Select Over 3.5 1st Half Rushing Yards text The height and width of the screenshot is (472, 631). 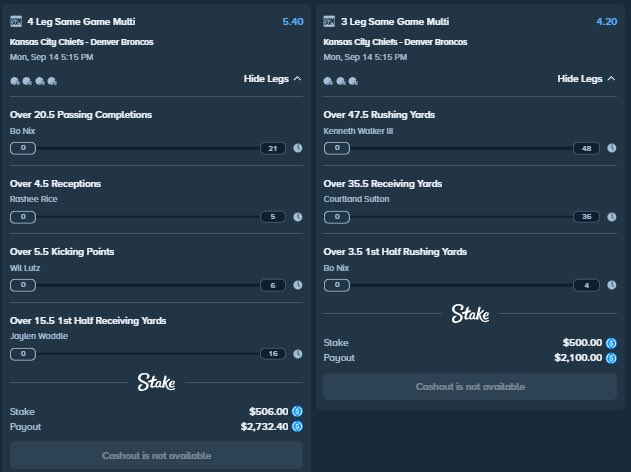395,251
